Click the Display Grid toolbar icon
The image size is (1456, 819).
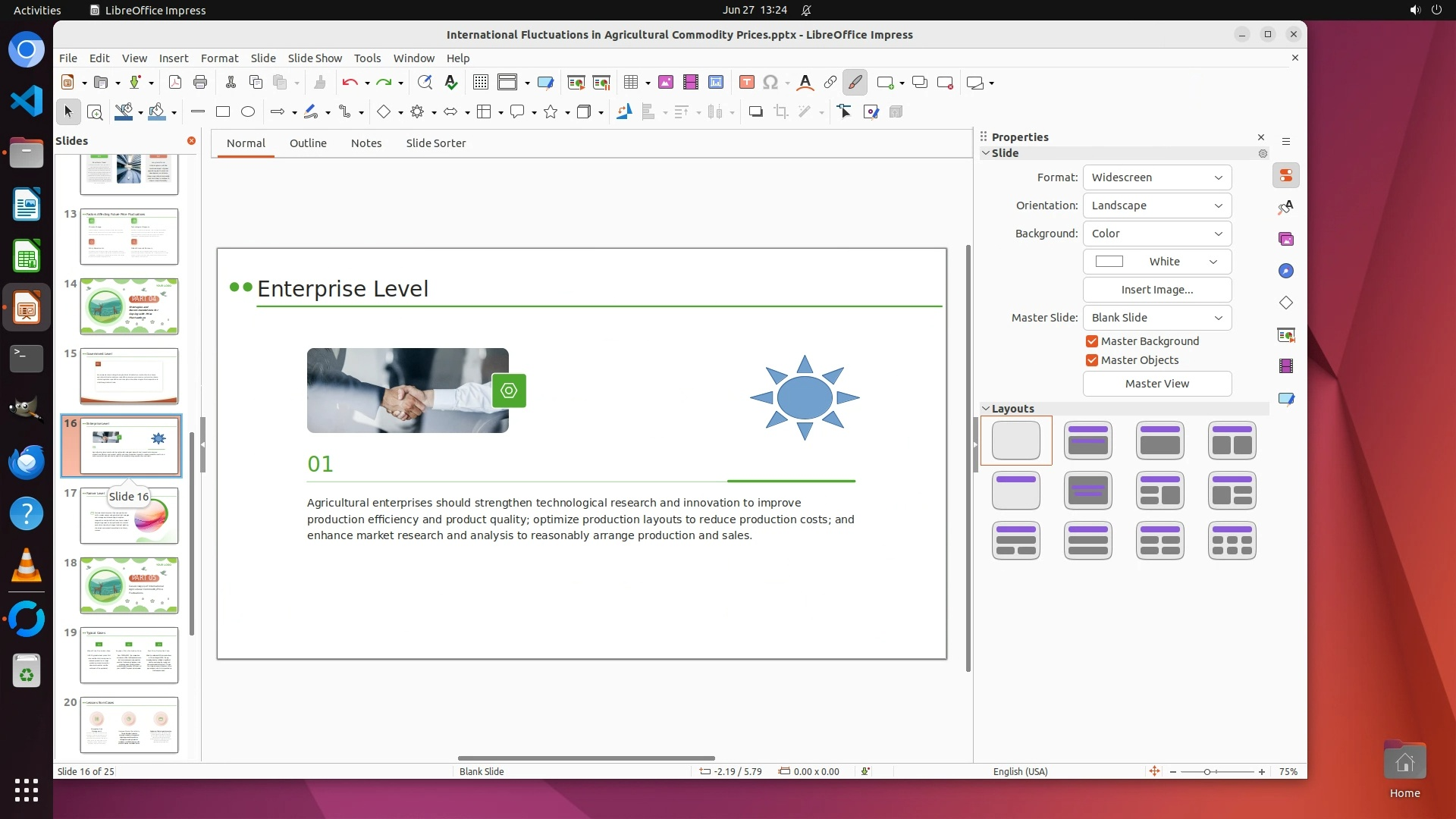click(x=480, y=83)
